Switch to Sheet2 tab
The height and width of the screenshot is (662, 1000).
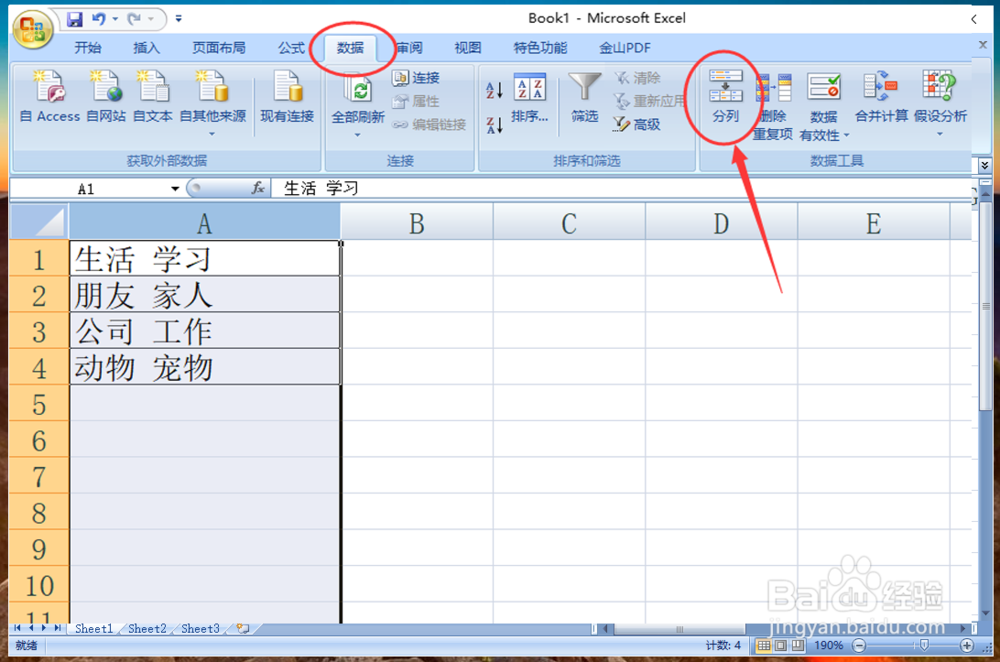click(147, 629)
